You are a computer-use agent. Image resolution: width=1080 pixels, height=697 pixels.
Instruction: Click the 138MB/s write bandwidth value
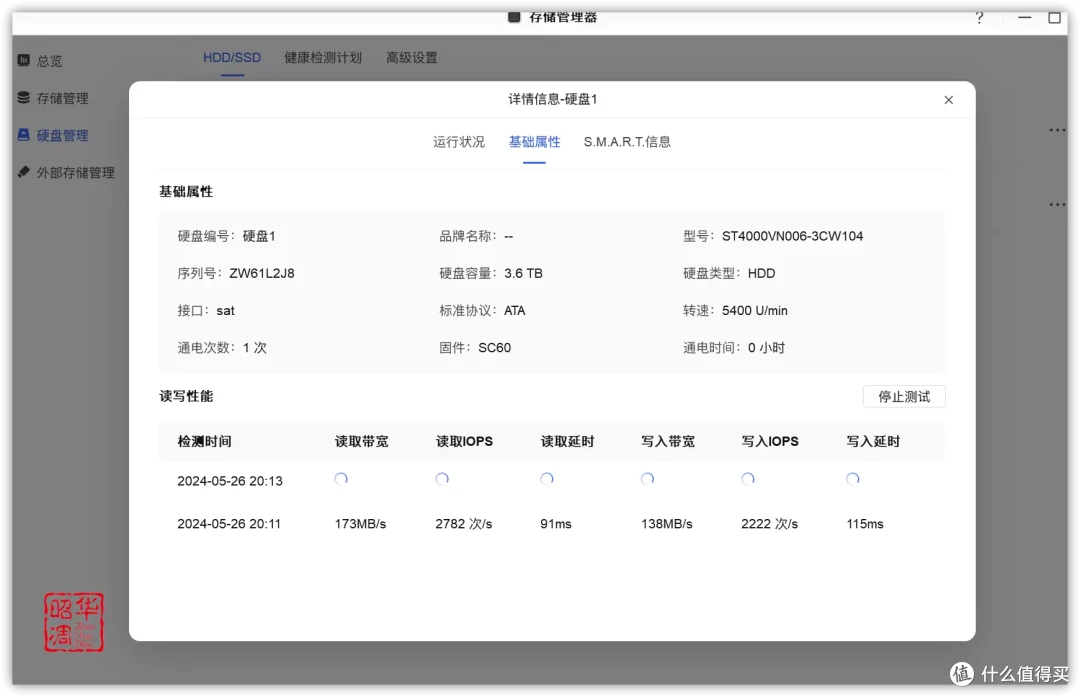(x=667, y=523)
